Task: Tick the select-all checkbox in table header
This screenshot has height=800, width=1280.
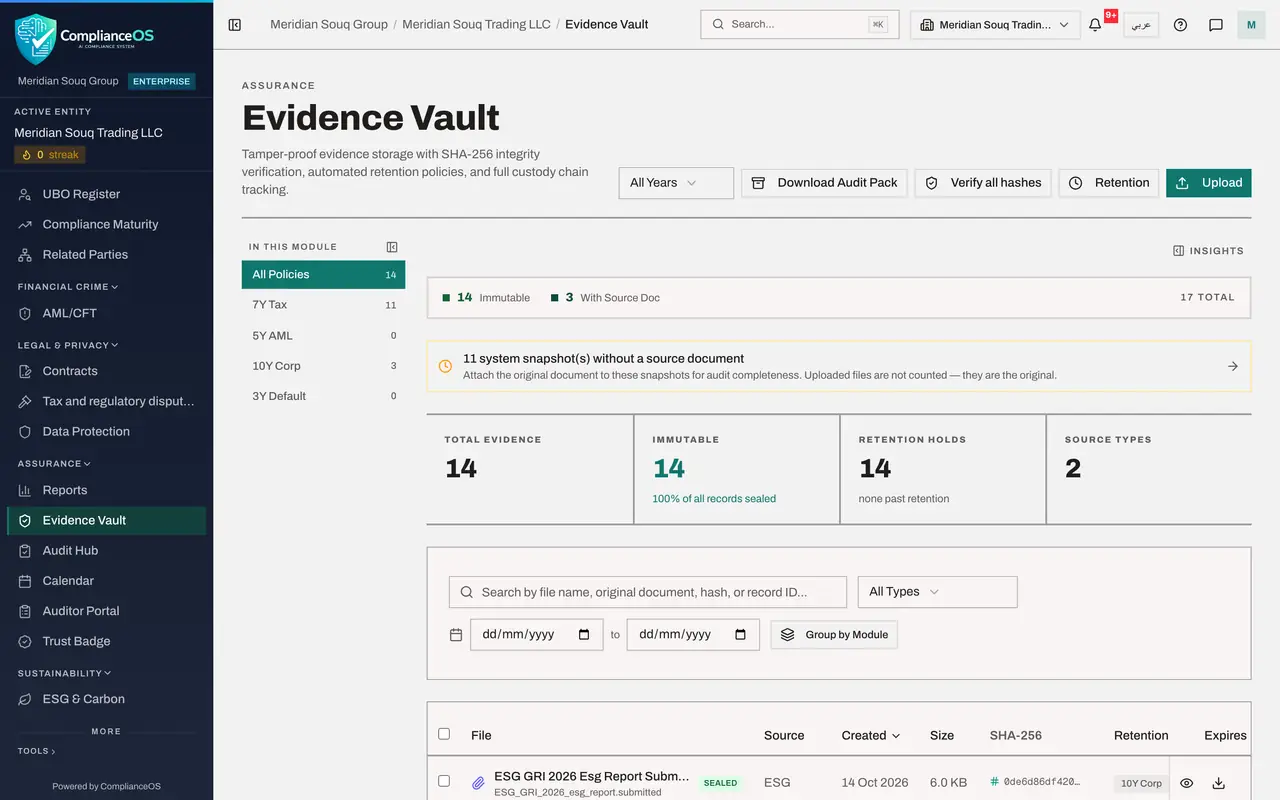Action: coord(444,734)
